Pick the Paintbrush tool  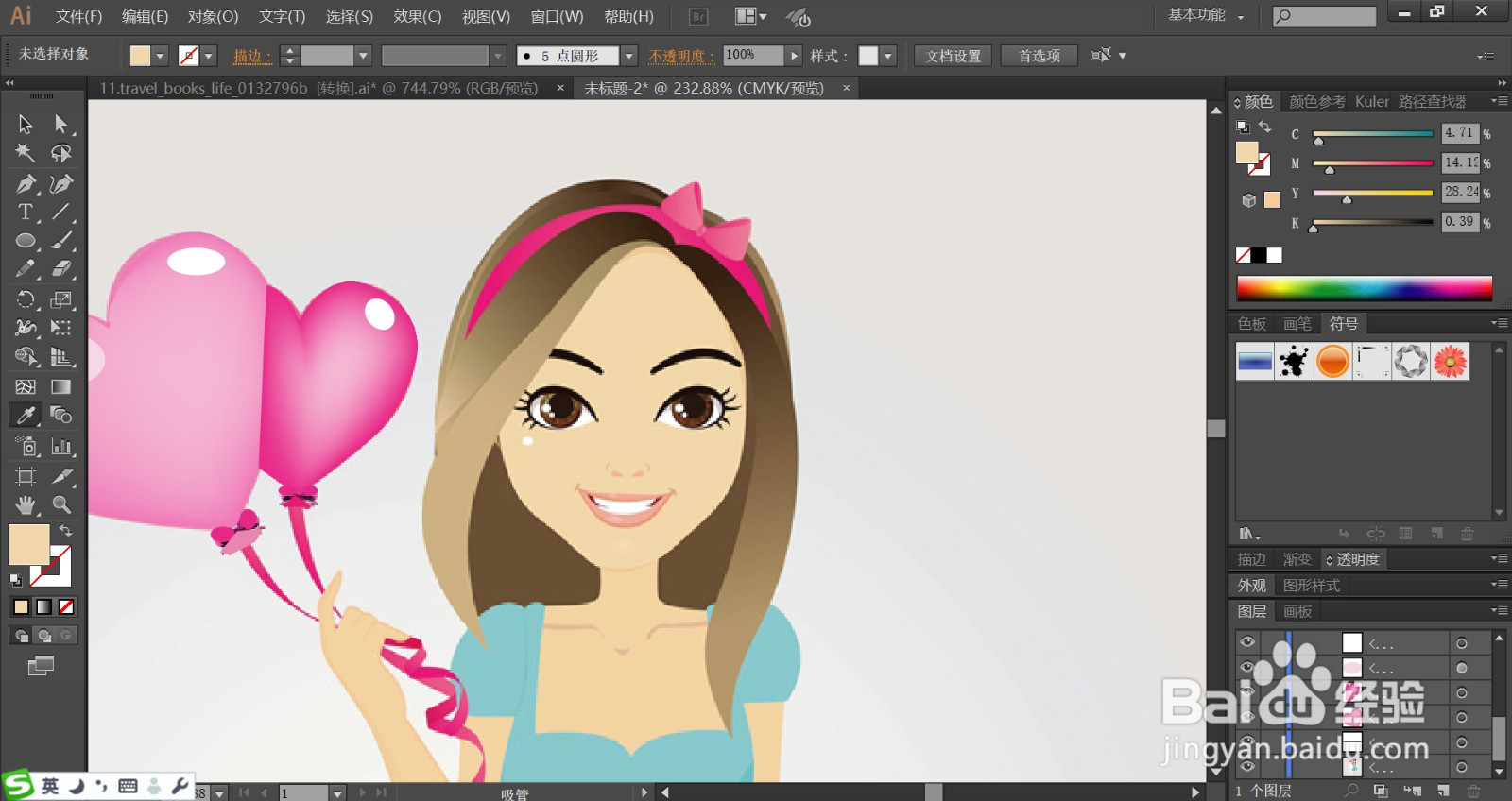(x=61, y=241)
